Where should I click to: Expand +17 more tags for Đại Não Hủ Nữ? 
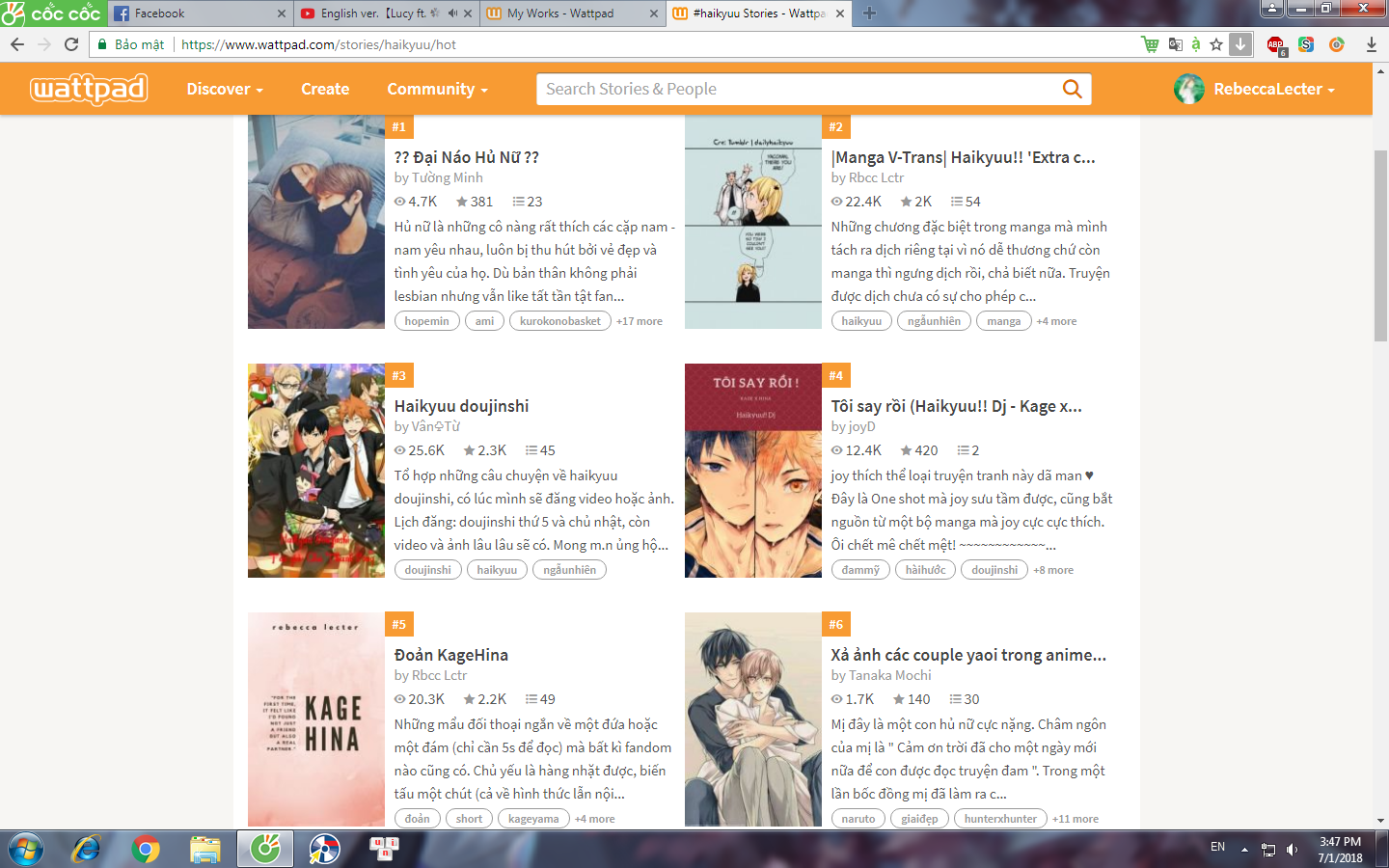click(x=640, y=321)
